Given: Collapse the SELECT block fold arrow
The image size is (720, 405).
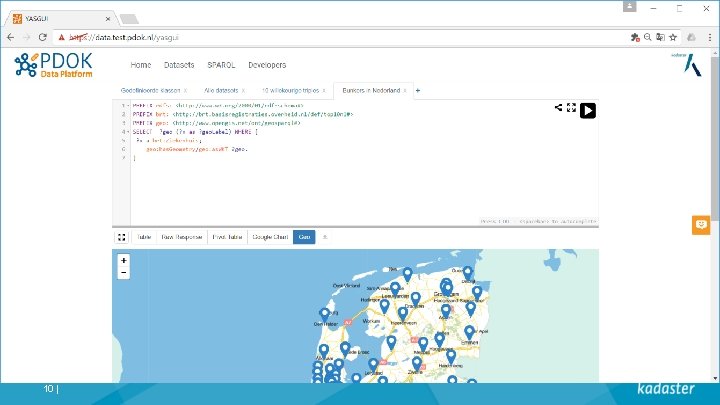Looking at the screenshot, I should tap(127, 132).
